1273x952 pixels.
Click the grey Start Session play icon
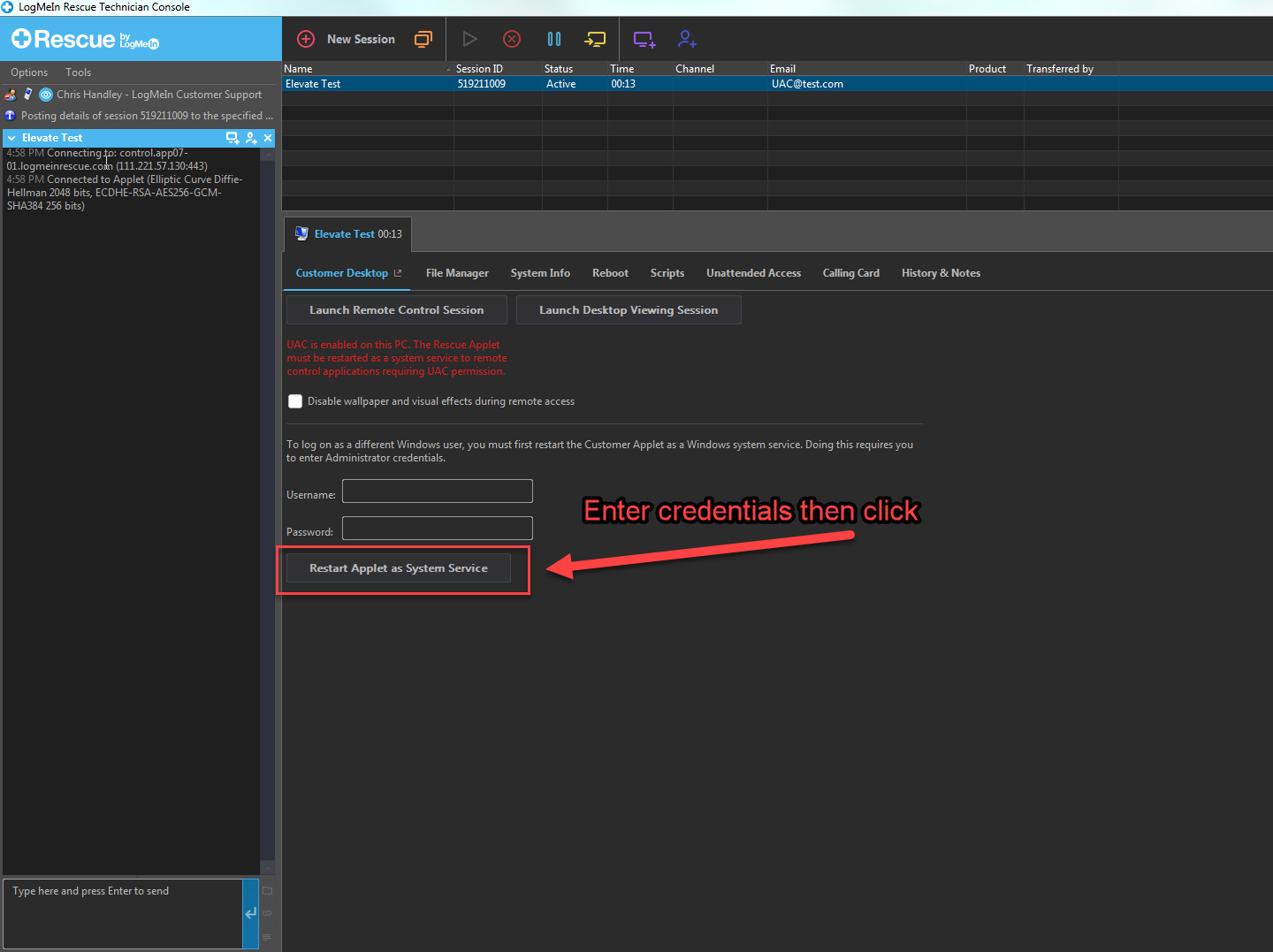[469, 39]
